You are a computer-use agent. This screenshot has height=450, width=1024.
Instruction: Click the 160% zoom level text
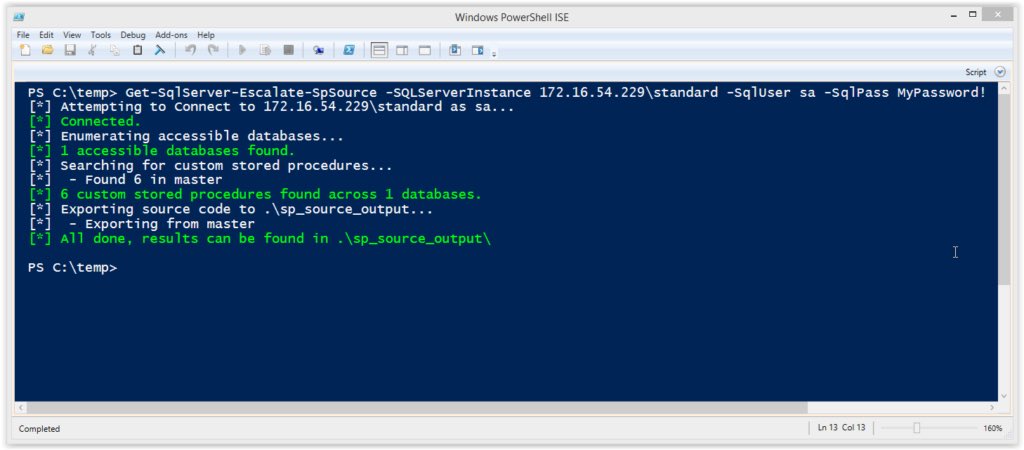coord(993,428)
